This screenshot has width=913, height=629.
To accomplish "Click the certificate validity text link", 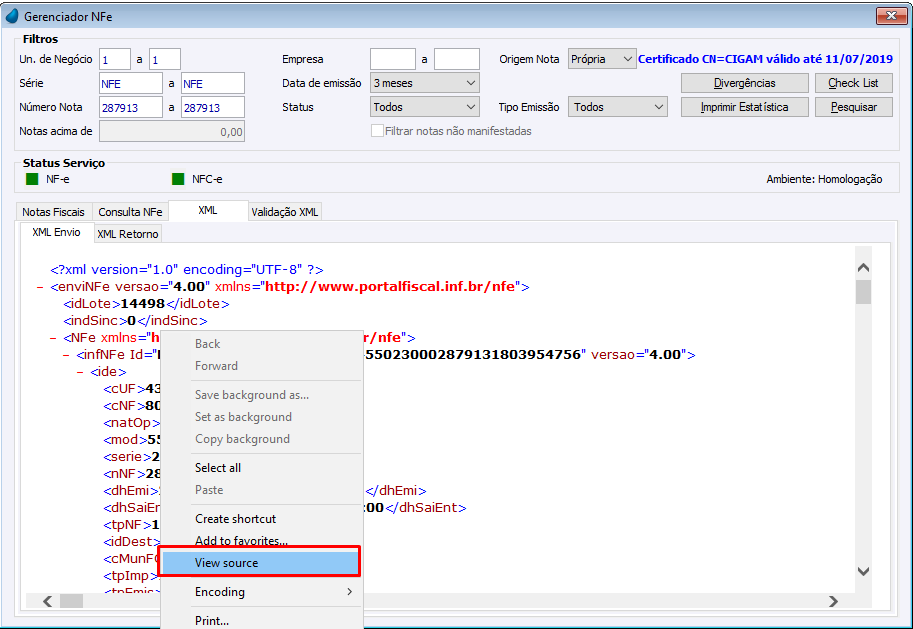I will click(x=765, y=59).
